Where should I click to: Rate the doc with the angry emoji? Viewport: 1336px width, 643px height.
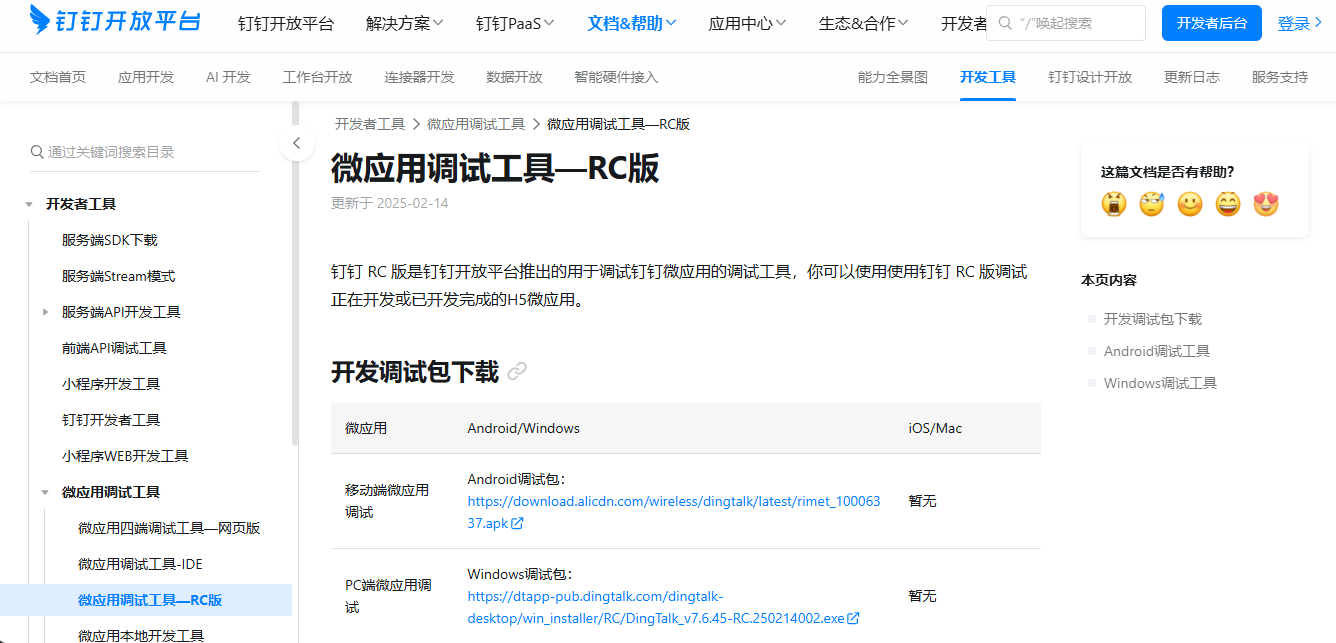tap(1114, 204)
